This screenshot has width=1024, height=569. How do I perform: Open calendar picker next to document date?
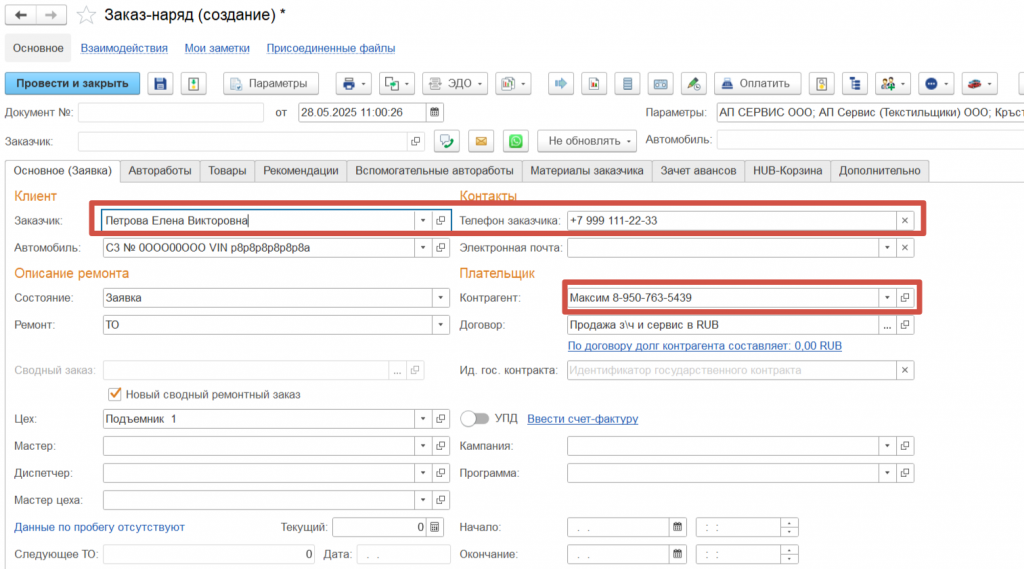(x=433, y=112)
